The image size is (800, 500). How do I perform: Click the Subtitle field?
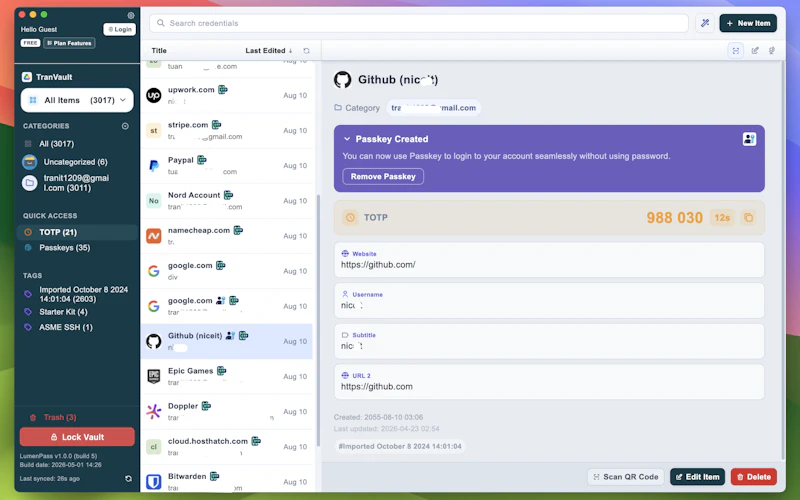[x=549, y=341]
